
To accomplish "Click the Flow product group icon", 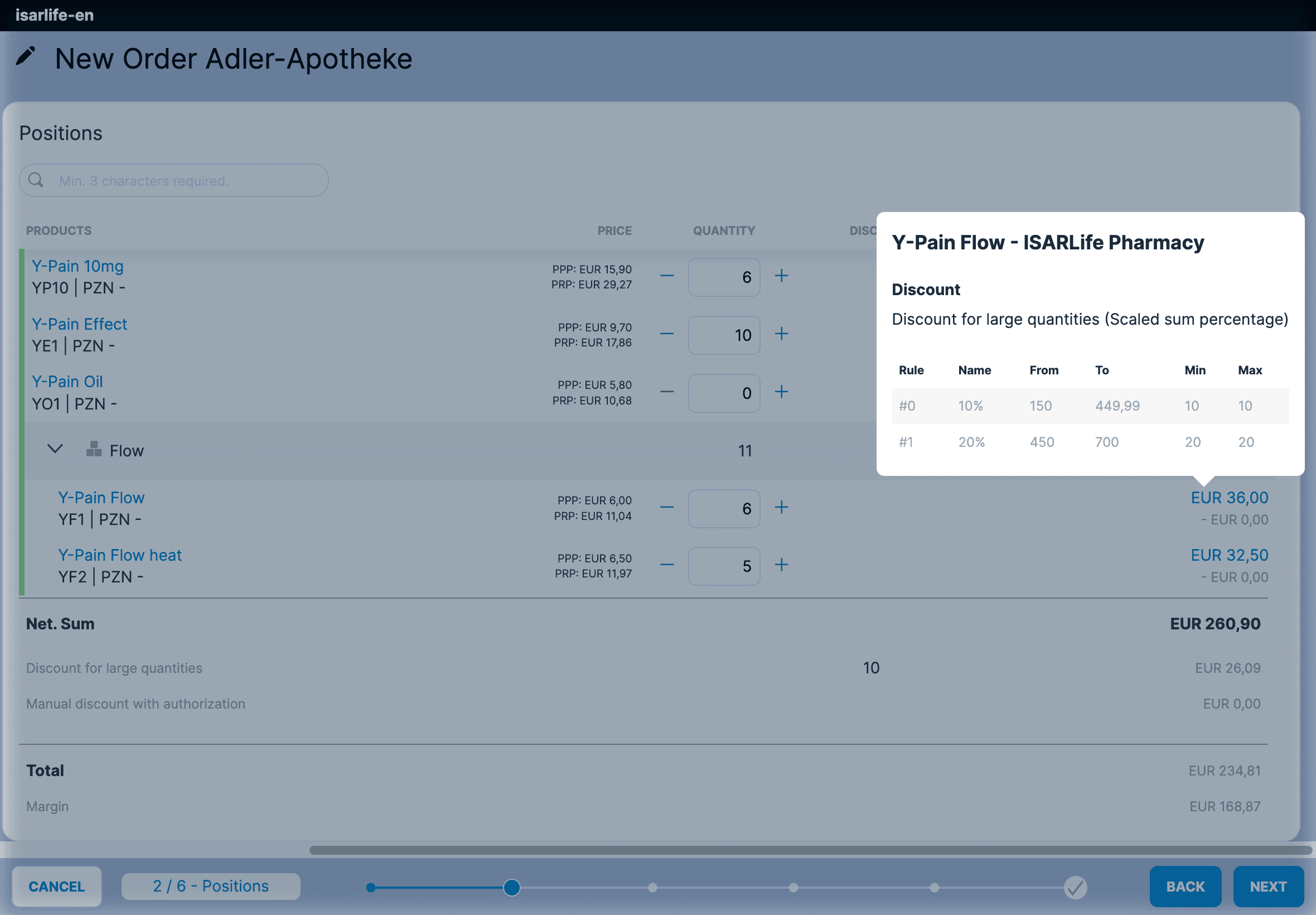I will click(93, 449).
